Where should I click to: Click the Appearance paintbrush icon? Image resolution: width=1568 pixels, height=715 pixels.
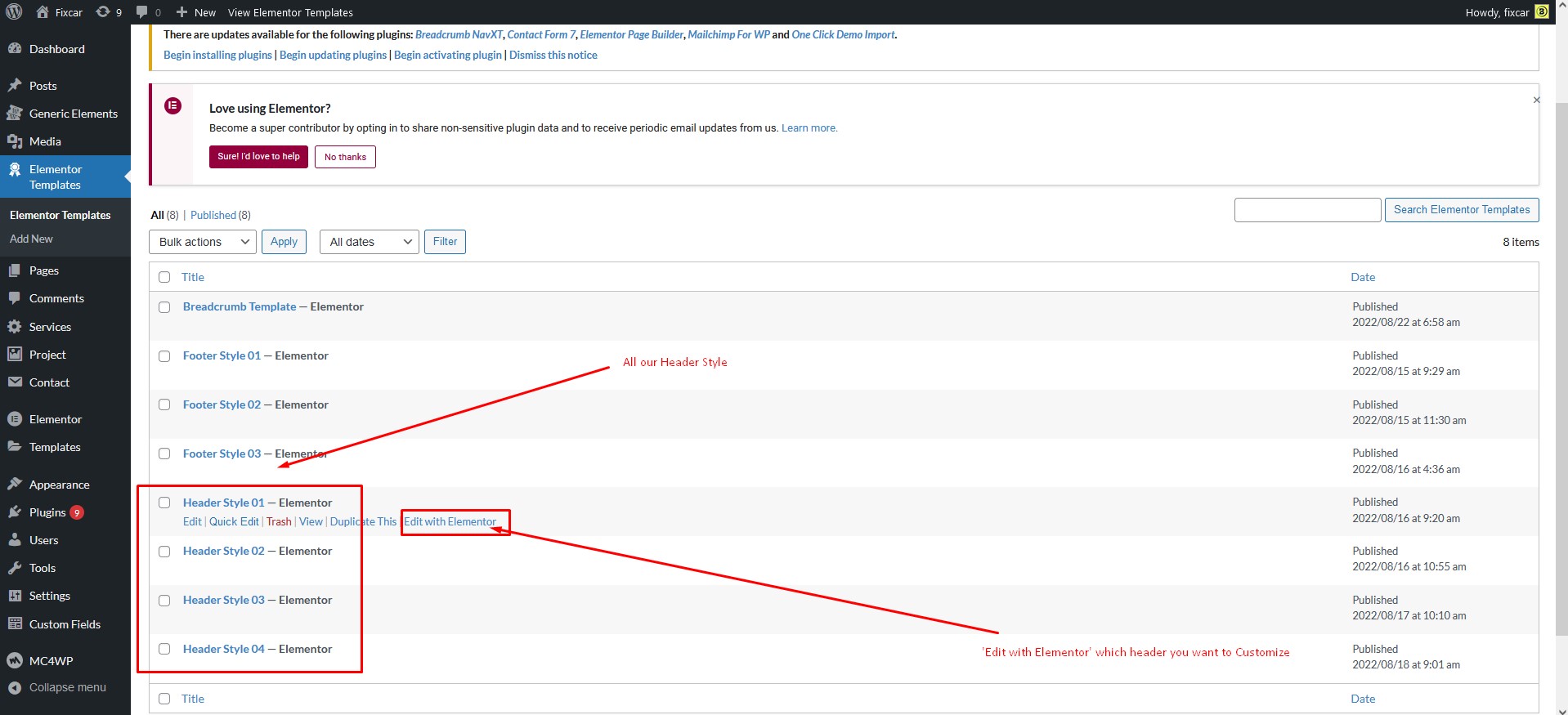[x=15, y=485]
